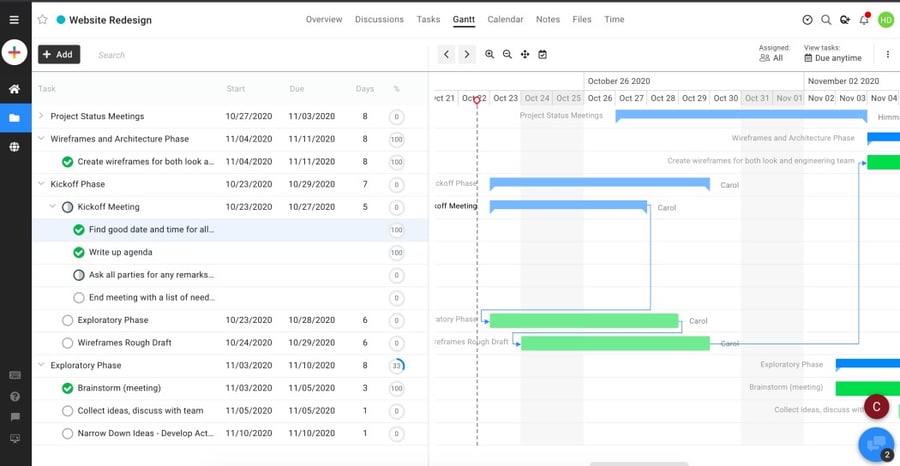Uncheck the Write up agenda task
This screenshot has width=900, height=466.
(79, 252)
